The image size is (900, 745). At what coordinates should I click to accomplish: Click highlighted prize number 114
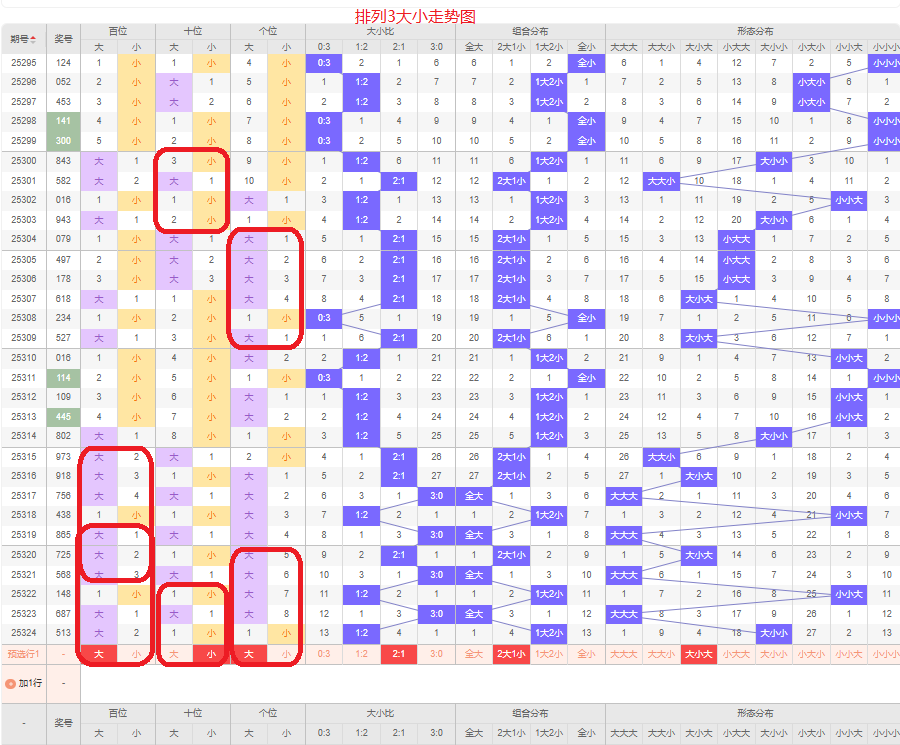63,378
